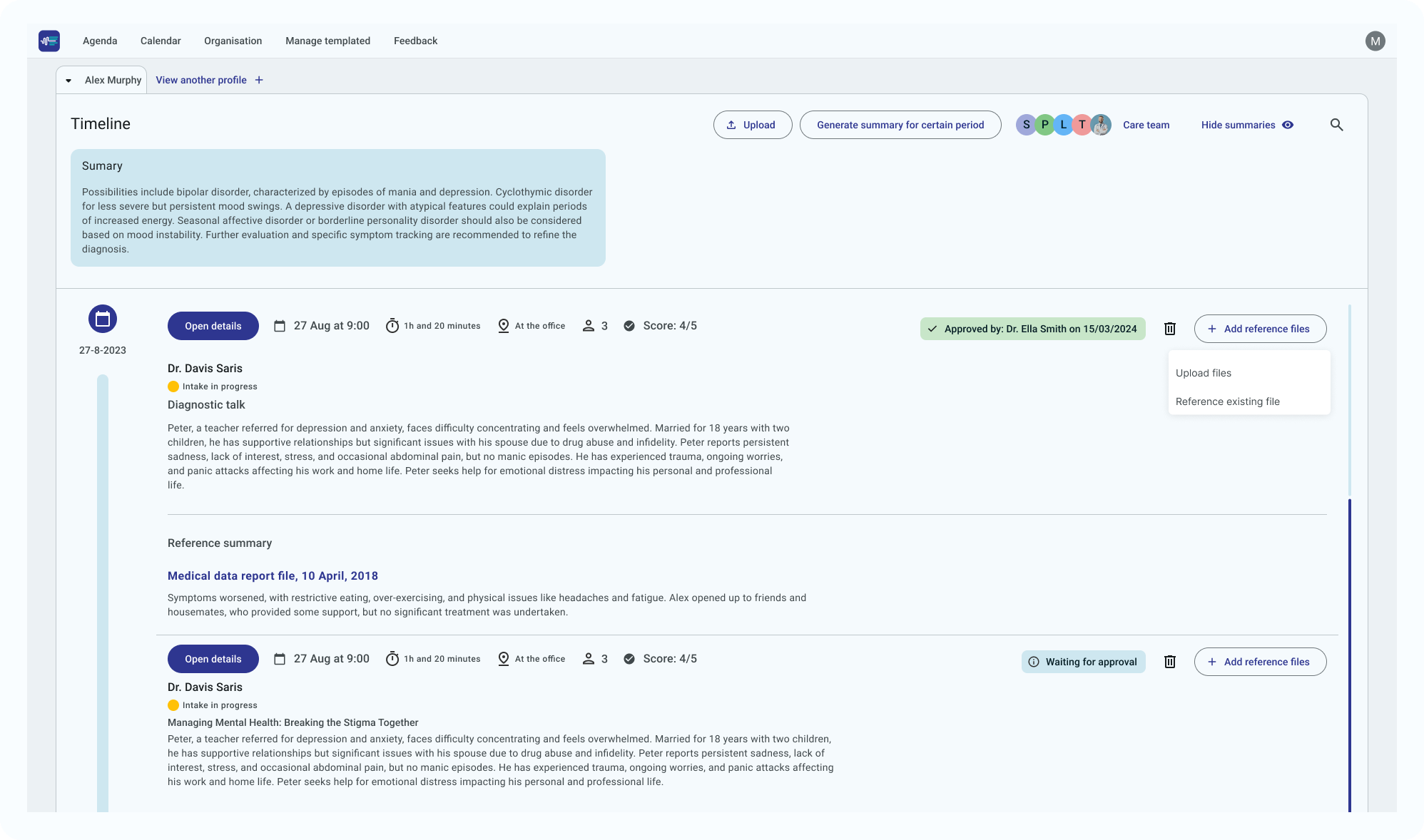
Task: Click the duration stopwatch icon showing 1h 20 minutes
Action: [393, 326]
